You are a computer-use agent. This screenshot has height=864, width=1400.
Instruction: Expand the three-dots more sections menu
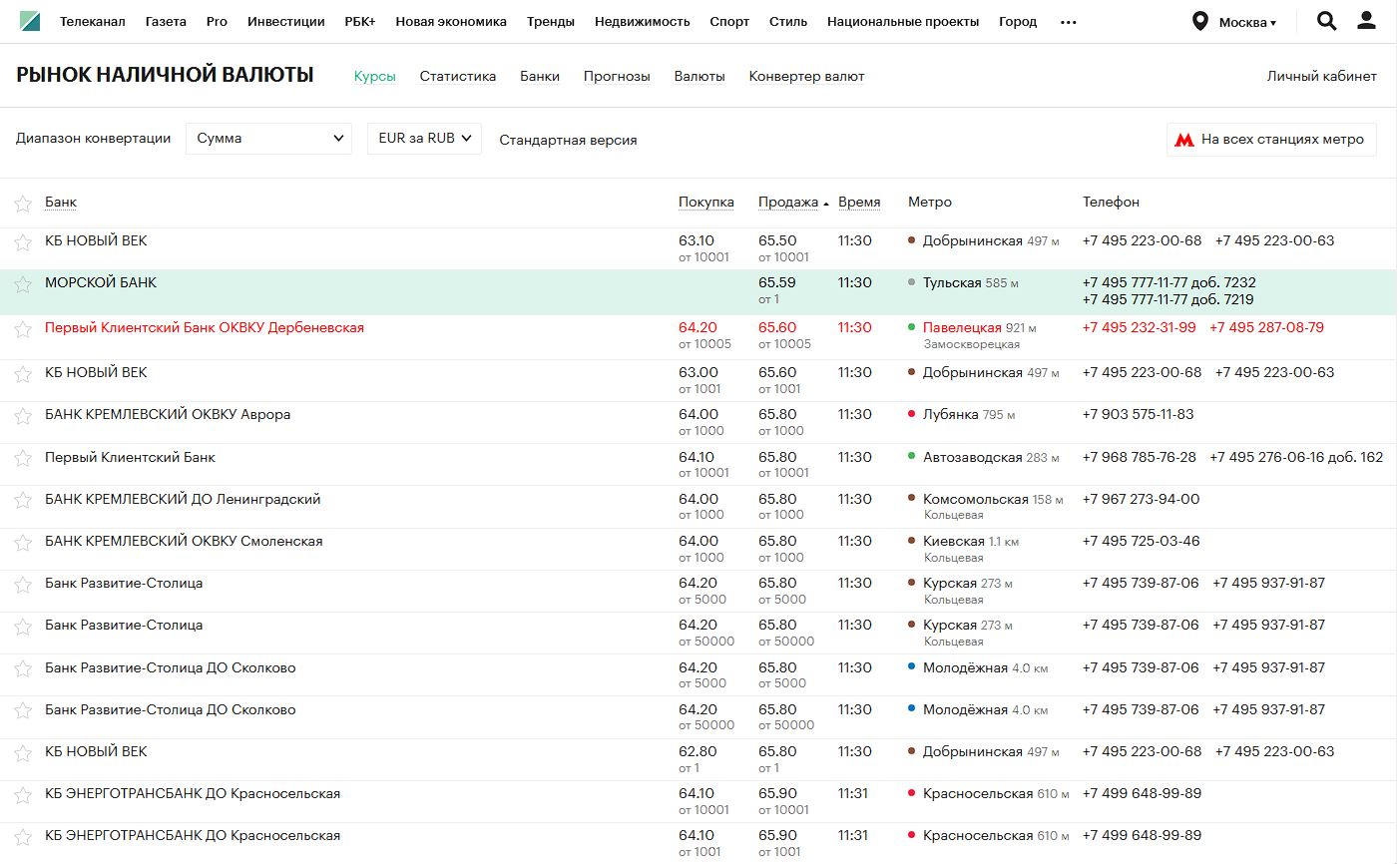pos(1069,22)
